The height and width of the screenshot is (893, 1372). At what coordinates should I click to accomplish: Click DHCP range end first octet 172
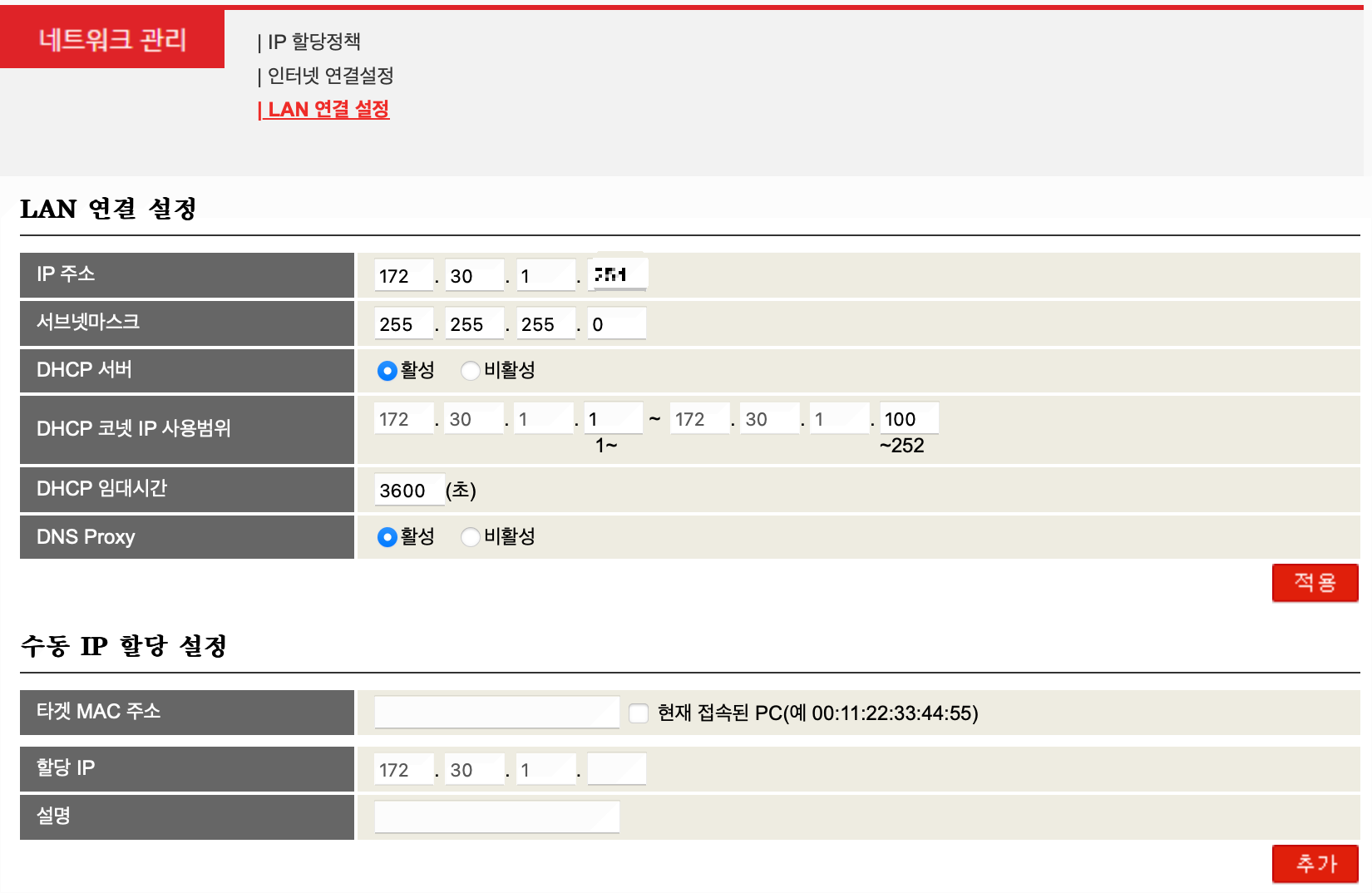coord(700,418)
